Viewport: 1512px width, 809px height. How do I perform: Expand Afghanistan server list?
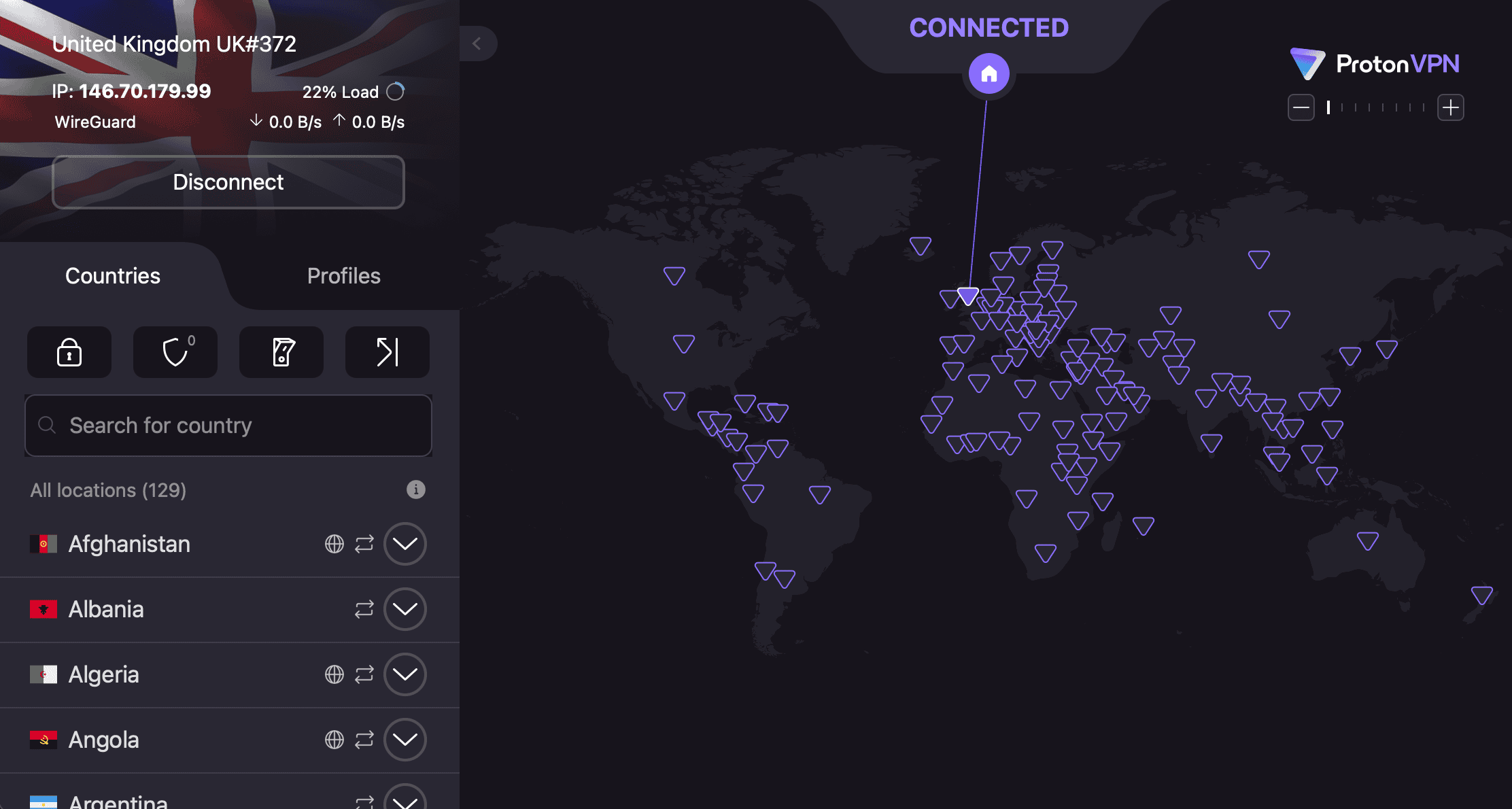click(405, 544)
